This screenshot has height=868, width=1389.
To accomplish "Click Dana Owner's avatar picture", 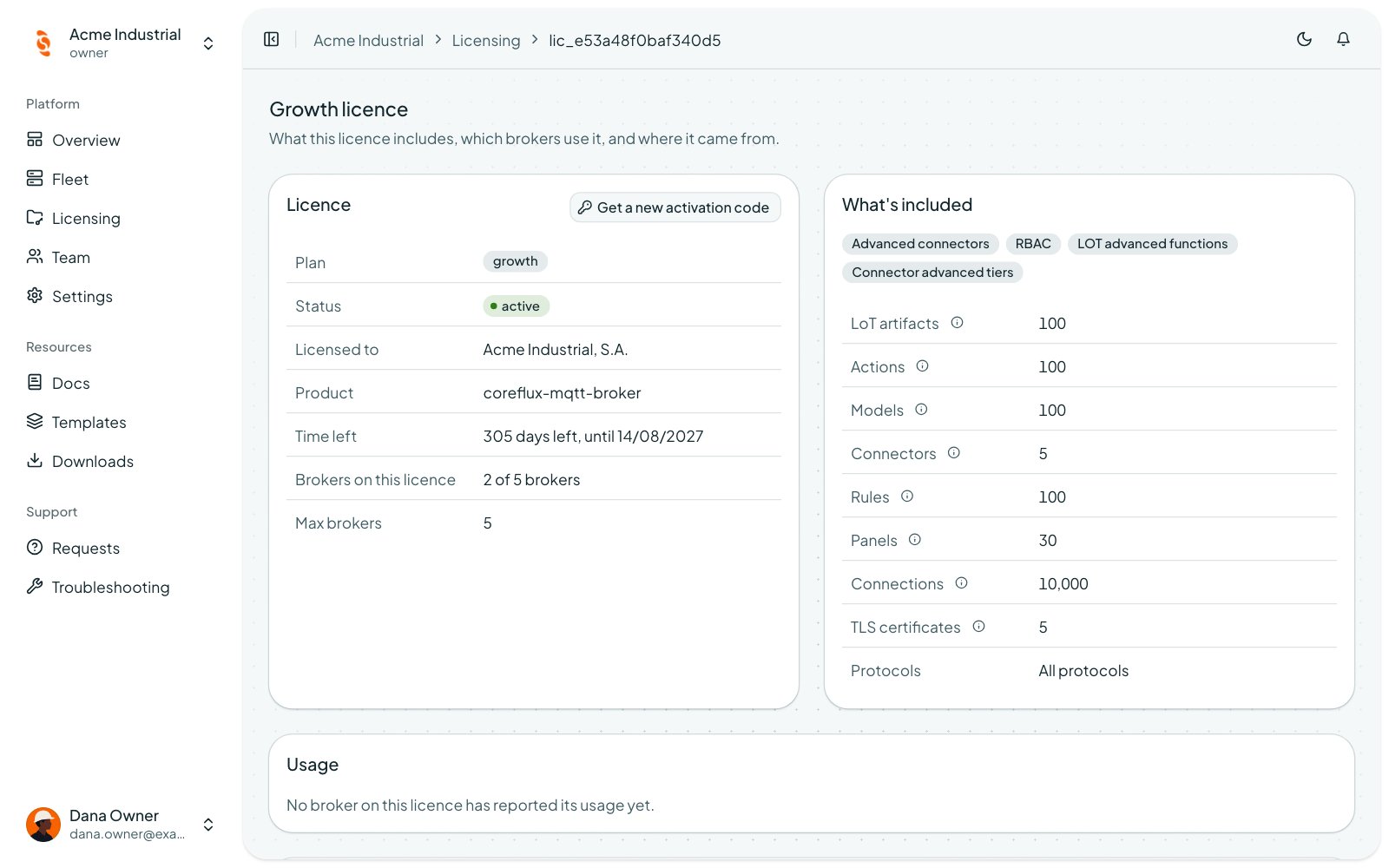I will 43,824.
